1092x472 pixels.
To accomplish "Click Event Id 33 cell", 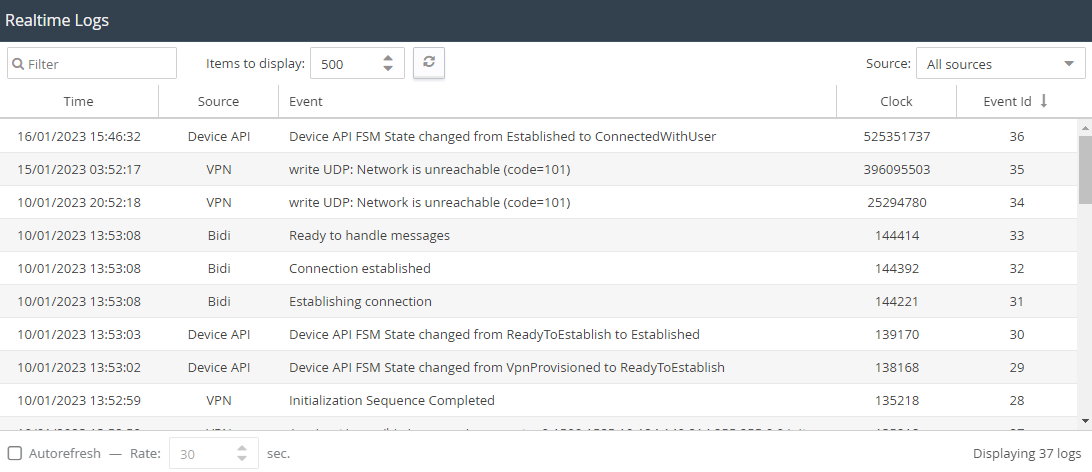I will 1017,235.
